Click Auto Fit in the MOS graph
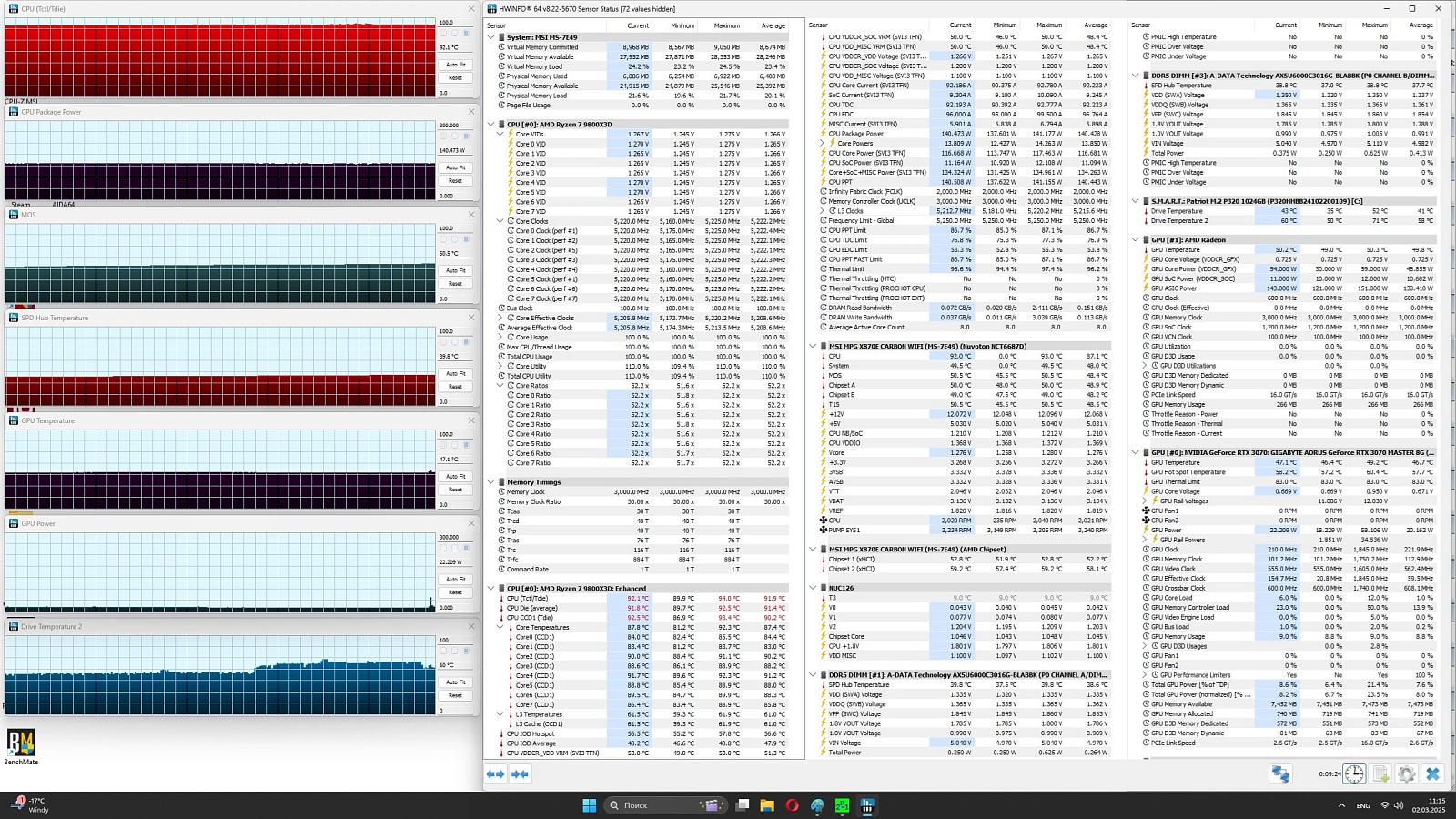This screenshot has height=819, width=1456. click(x=456, y=270)
